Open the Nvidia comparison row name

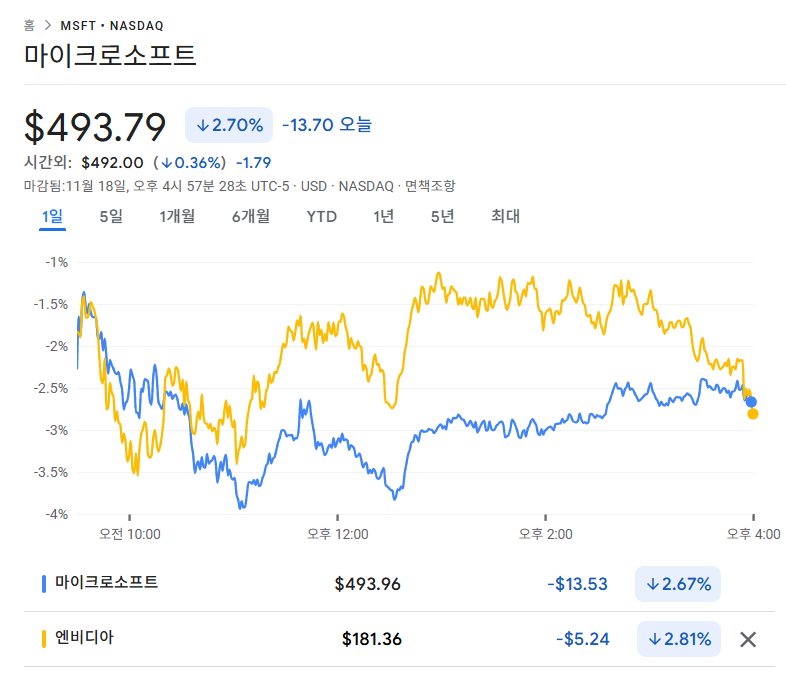pyautogui.click(x=84, y=638)
